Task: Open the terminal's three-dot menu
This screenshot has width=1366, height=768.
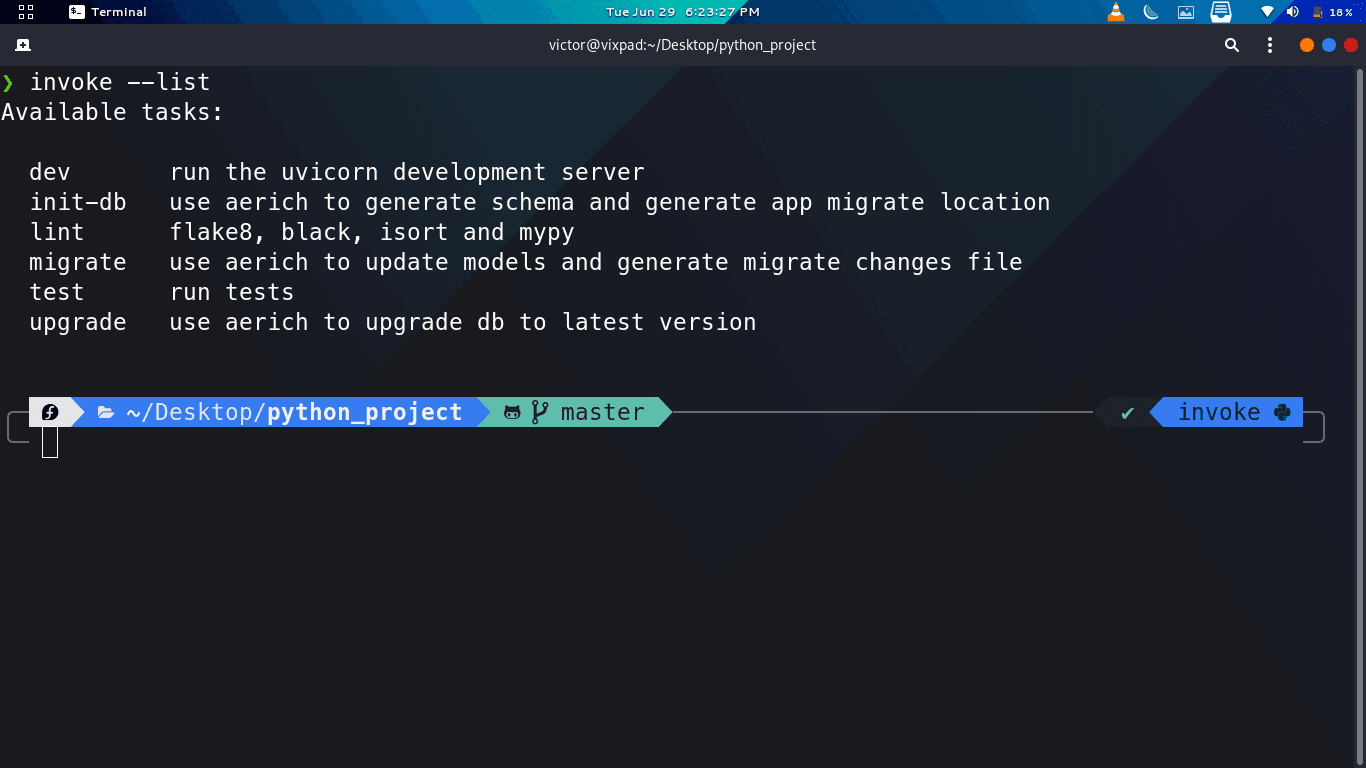Action: point(1269,45)
